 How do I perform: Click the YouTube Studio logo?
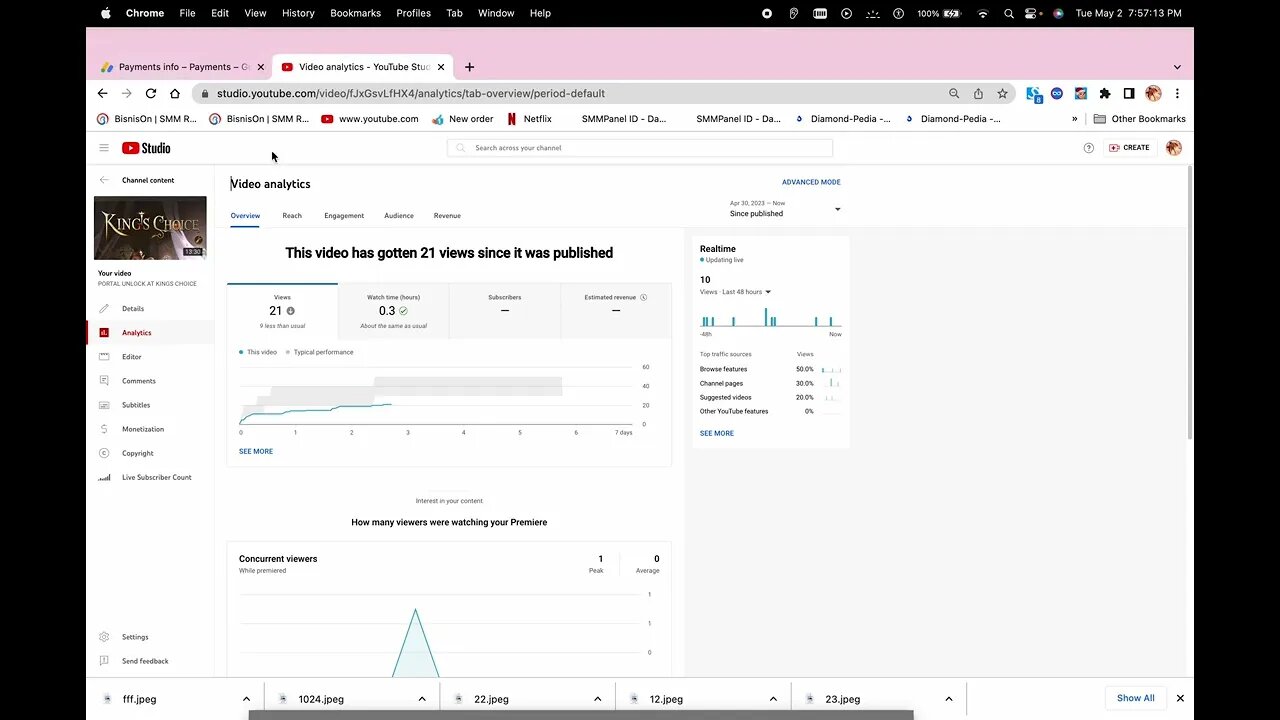[146, 148]
